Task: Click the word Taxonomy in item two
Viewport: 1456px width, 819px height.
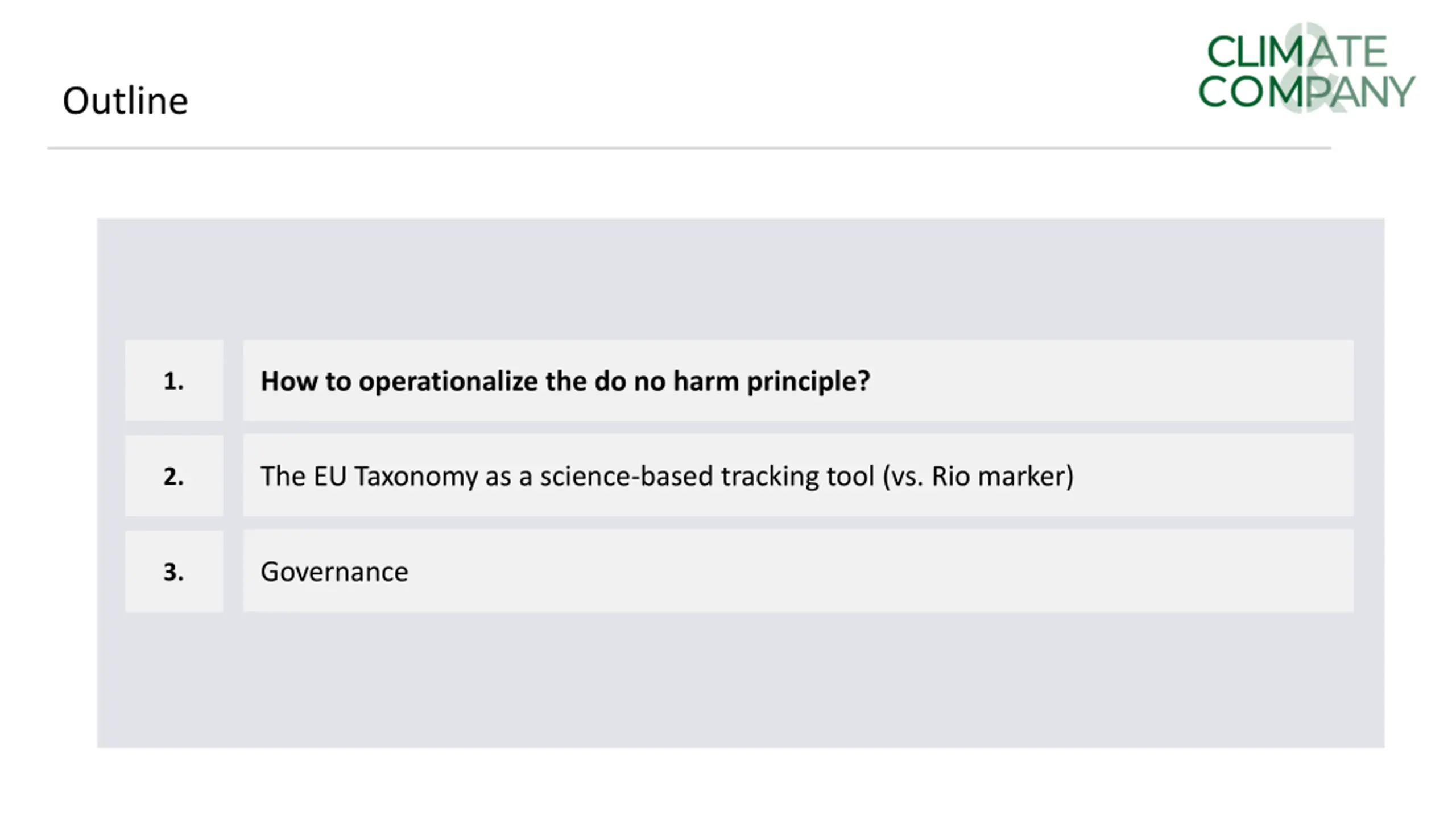Action: pos(415,477)
